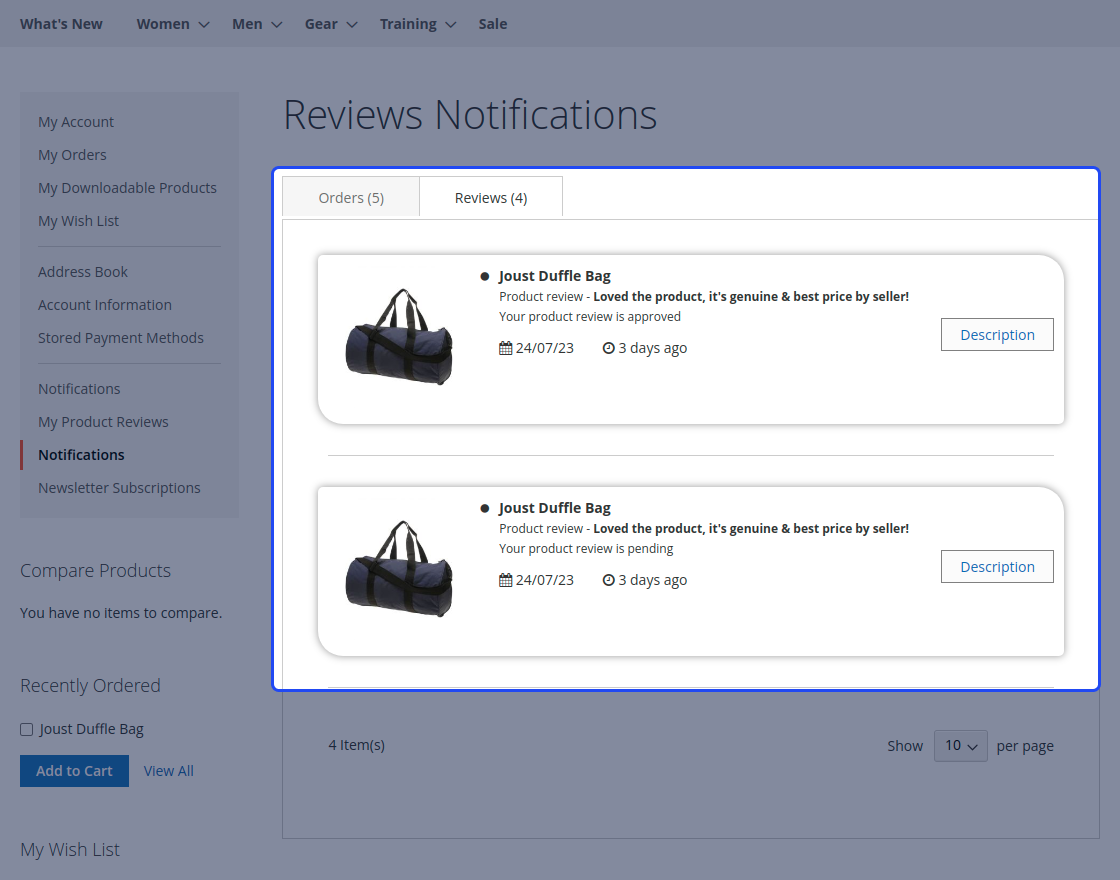Screen dimensions: 1120x880
Task: Tick the Joust Duffle Bag checkbox
Action: (x=26, y=729)
